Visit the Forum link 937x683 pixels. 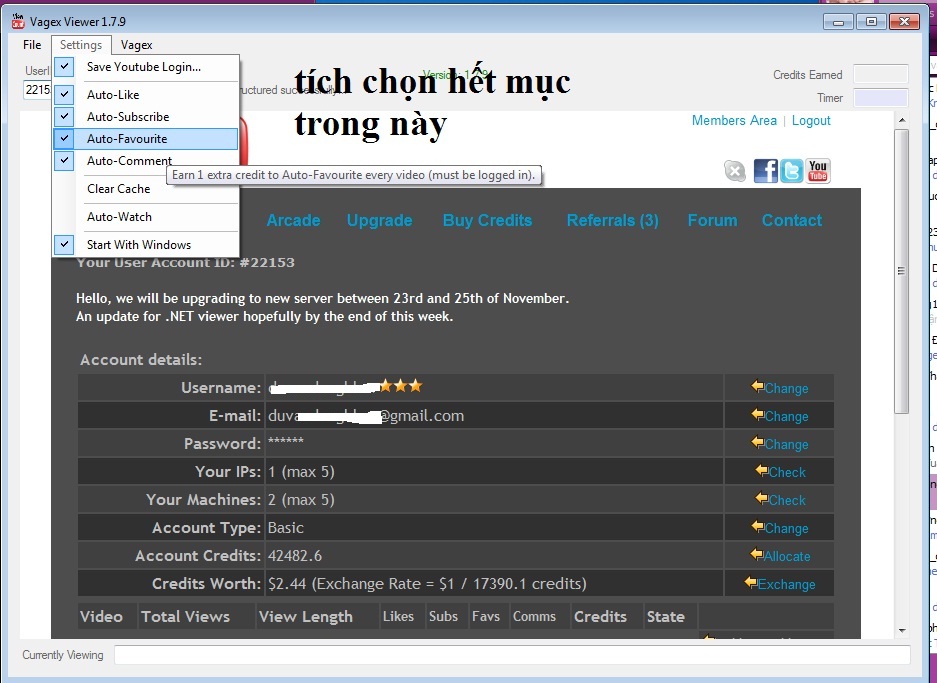[x=712, y=220]
